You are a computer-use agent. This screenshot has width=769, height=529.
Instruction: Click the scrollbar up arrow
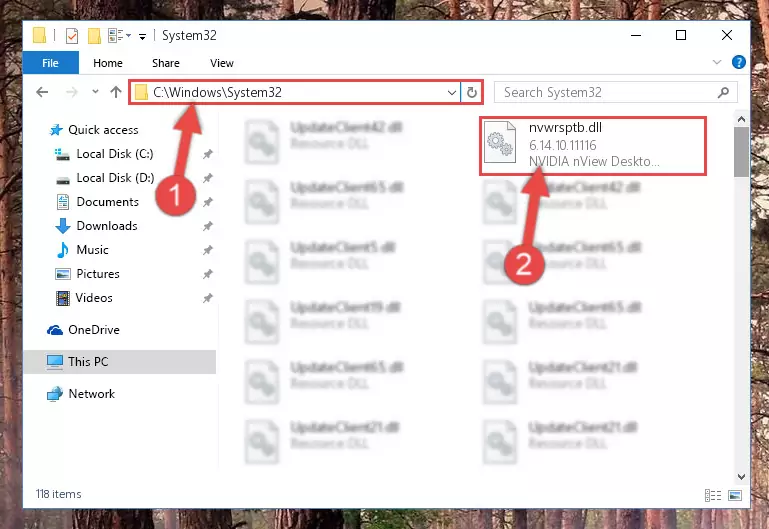(x=741, y=119)
